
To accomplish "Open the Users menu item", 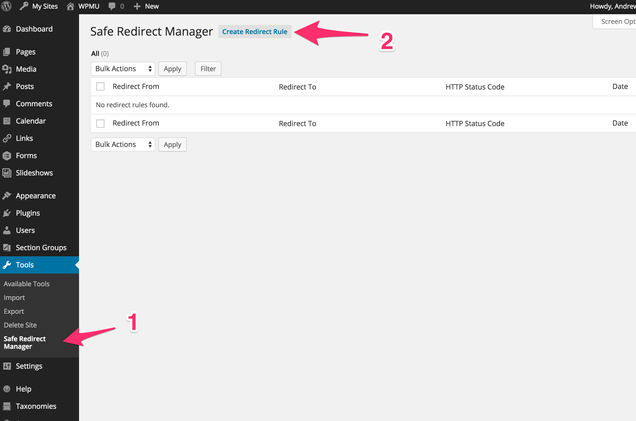I will click(x=25, y=230).
